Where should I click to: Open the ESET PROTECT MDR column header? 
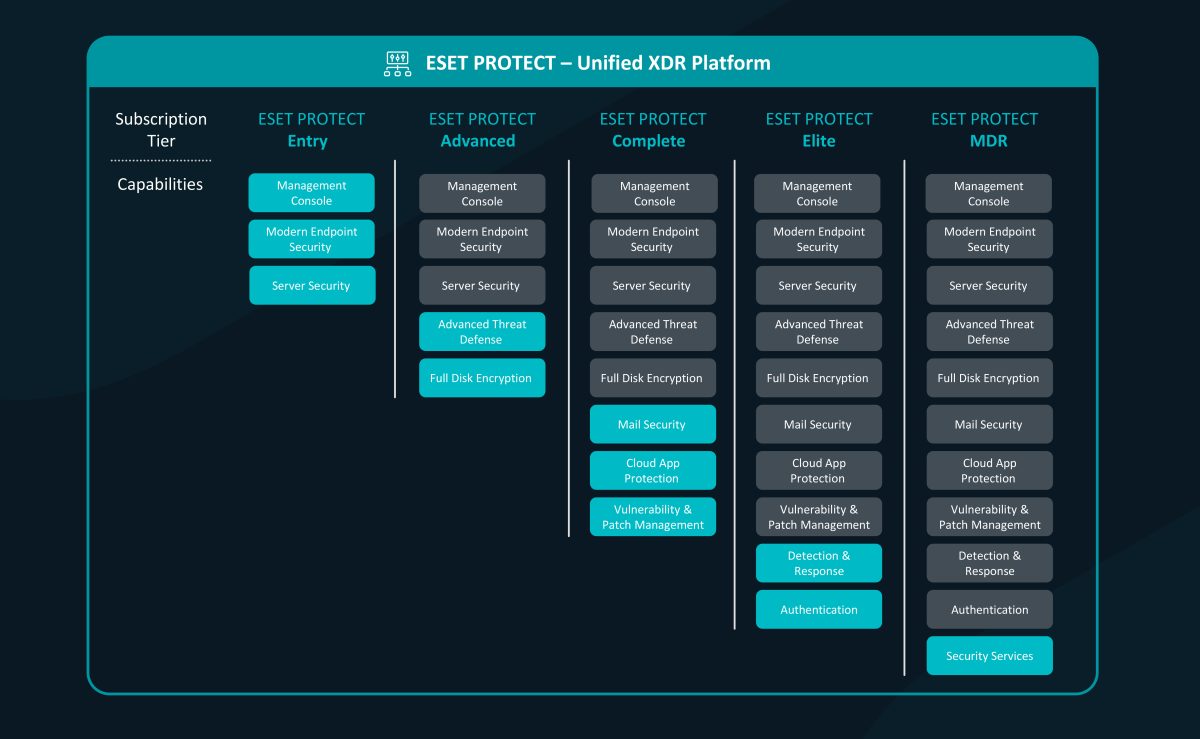coord(989,130)
